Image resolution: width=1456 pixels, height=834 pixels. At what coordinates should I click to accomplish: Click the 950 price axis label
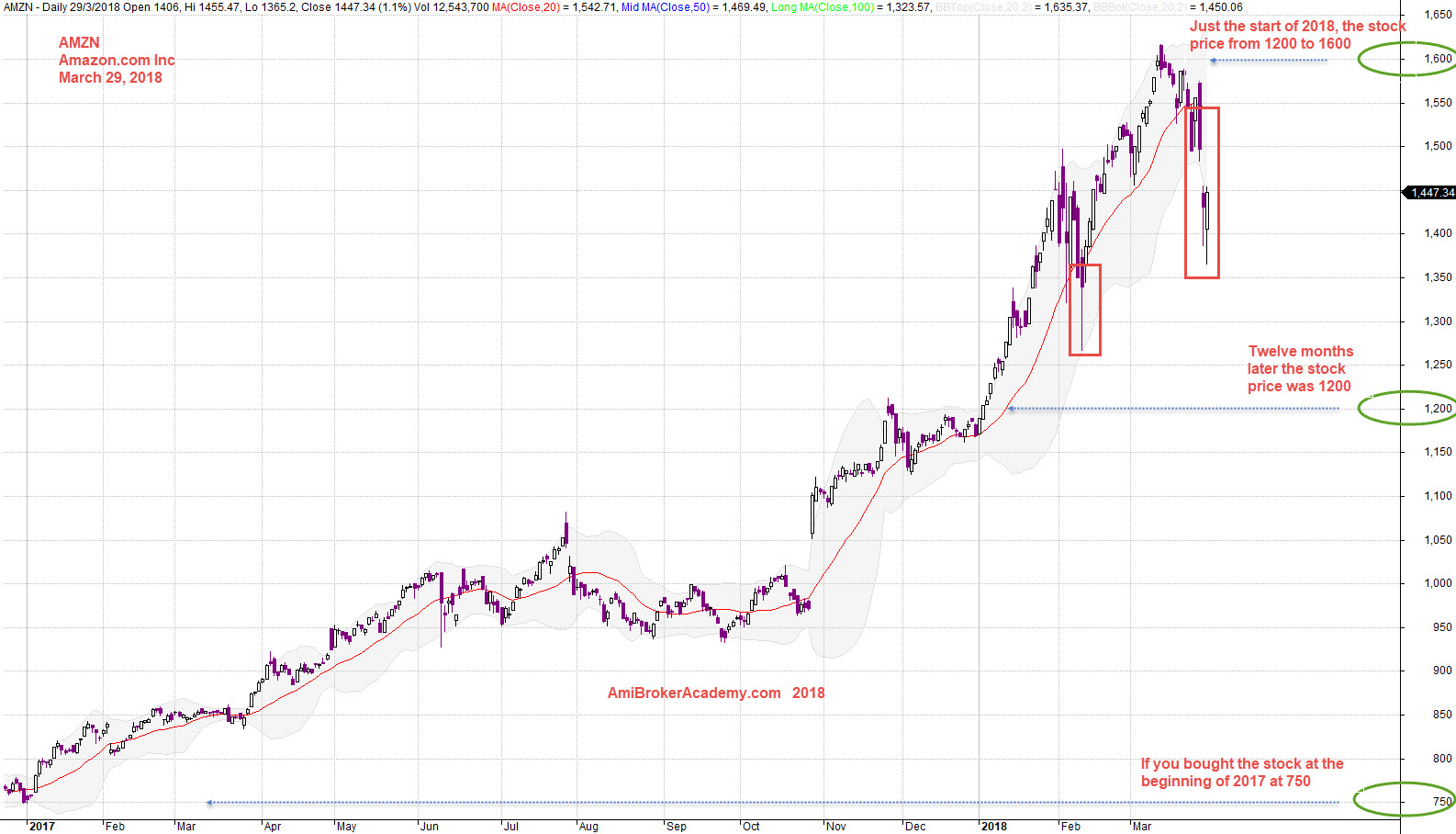[x=1443, y=627]
